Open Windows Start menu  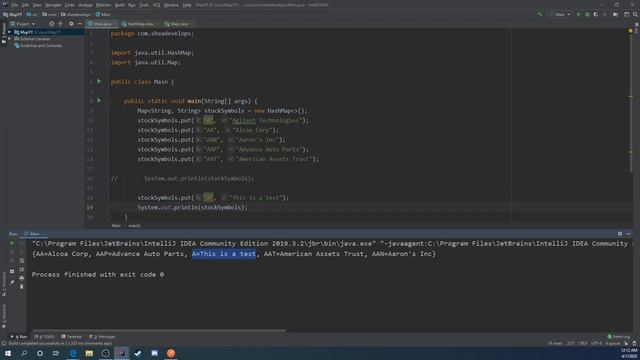8,353
